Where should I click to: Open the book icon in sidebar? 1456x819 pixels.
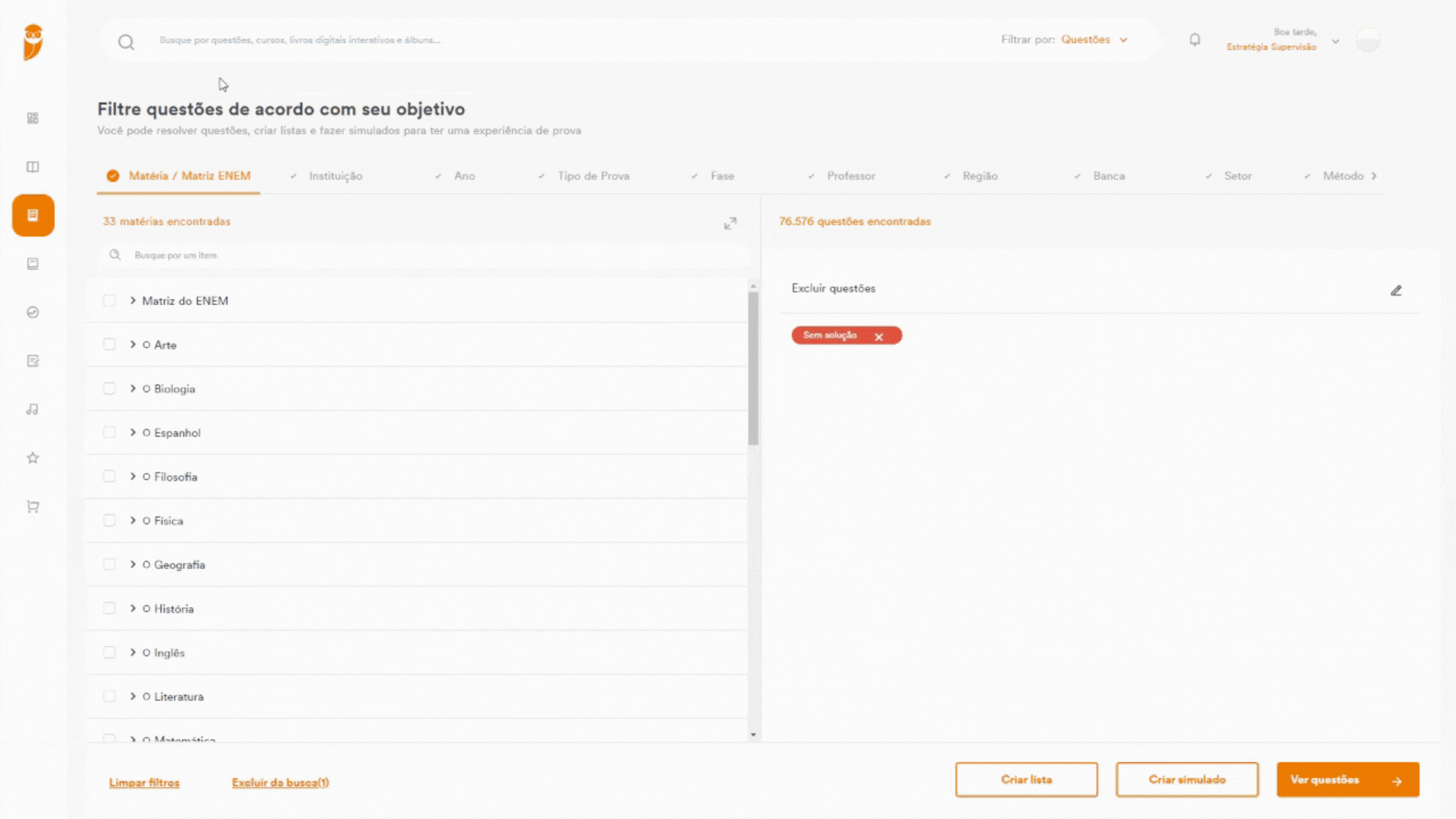pos(33,167)
